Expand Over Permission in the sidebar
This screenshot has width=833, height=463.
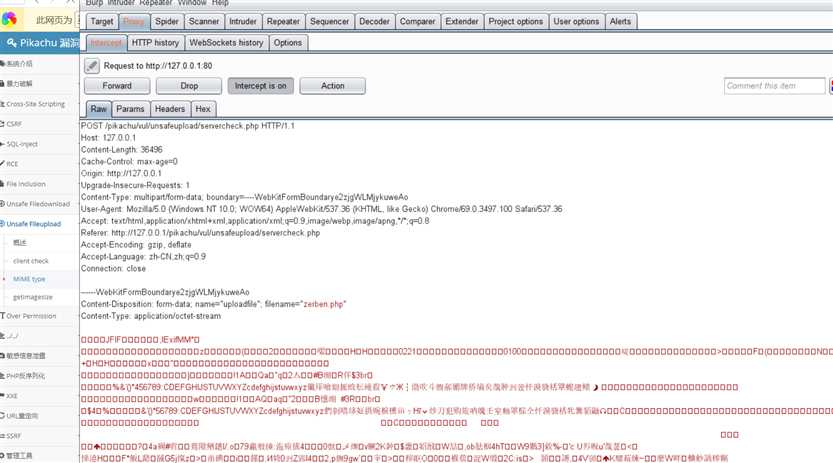pyautogui.click(x=31, y=316)
